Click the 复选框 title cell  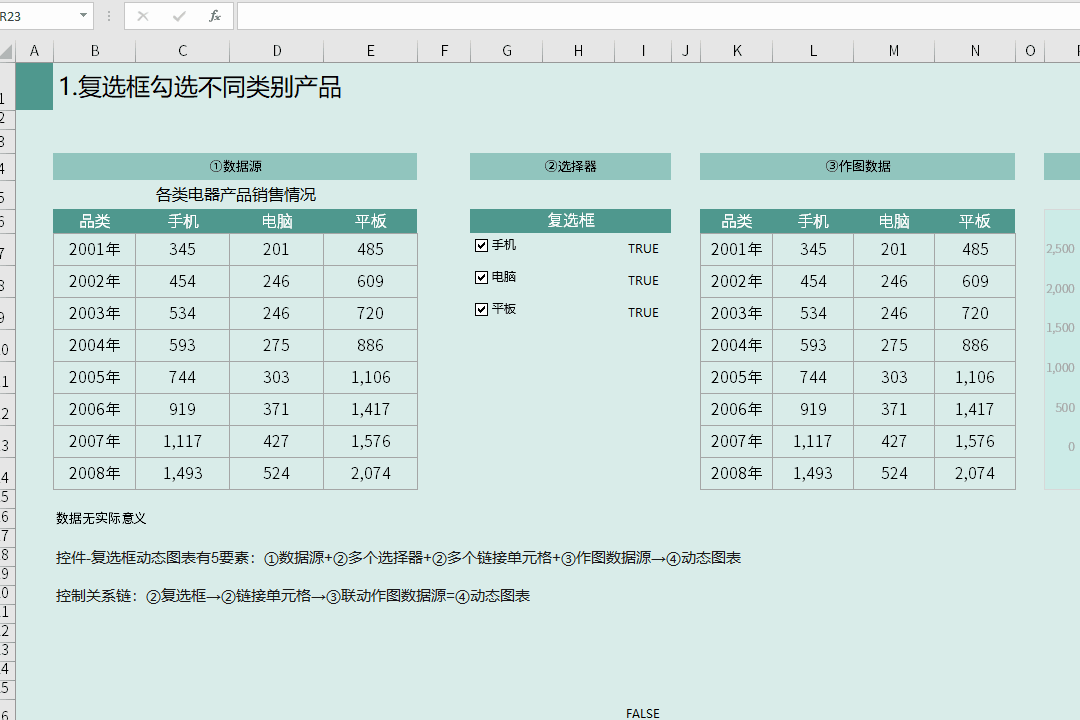(x=570, y=220)
